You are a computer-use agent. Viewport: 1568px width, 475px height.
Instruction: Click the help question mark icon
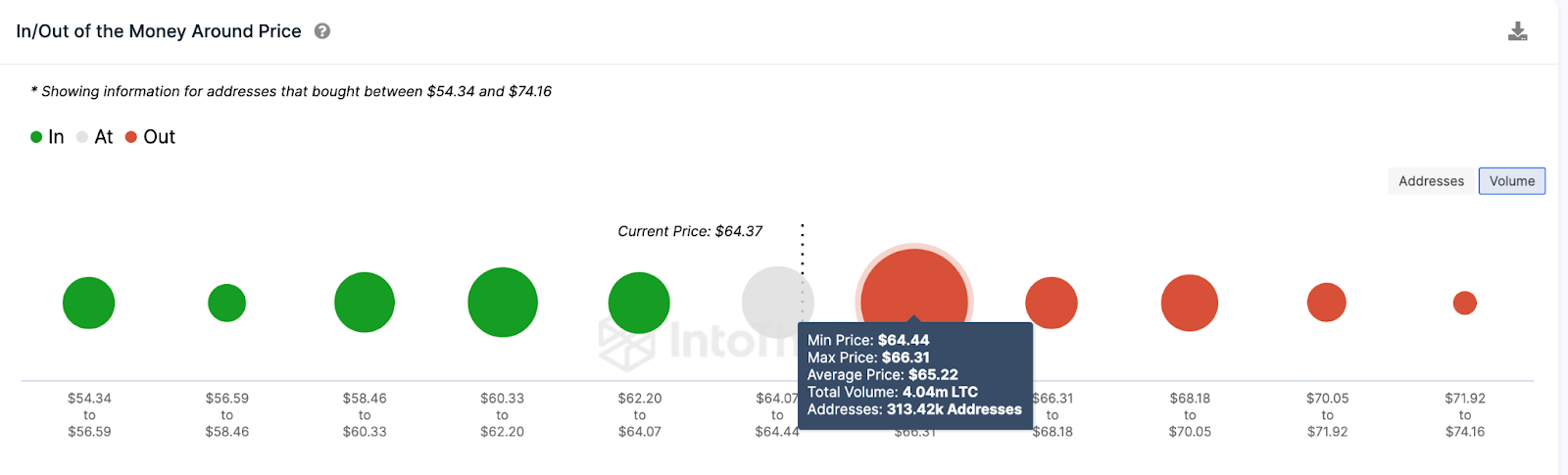tap(321, 31)
